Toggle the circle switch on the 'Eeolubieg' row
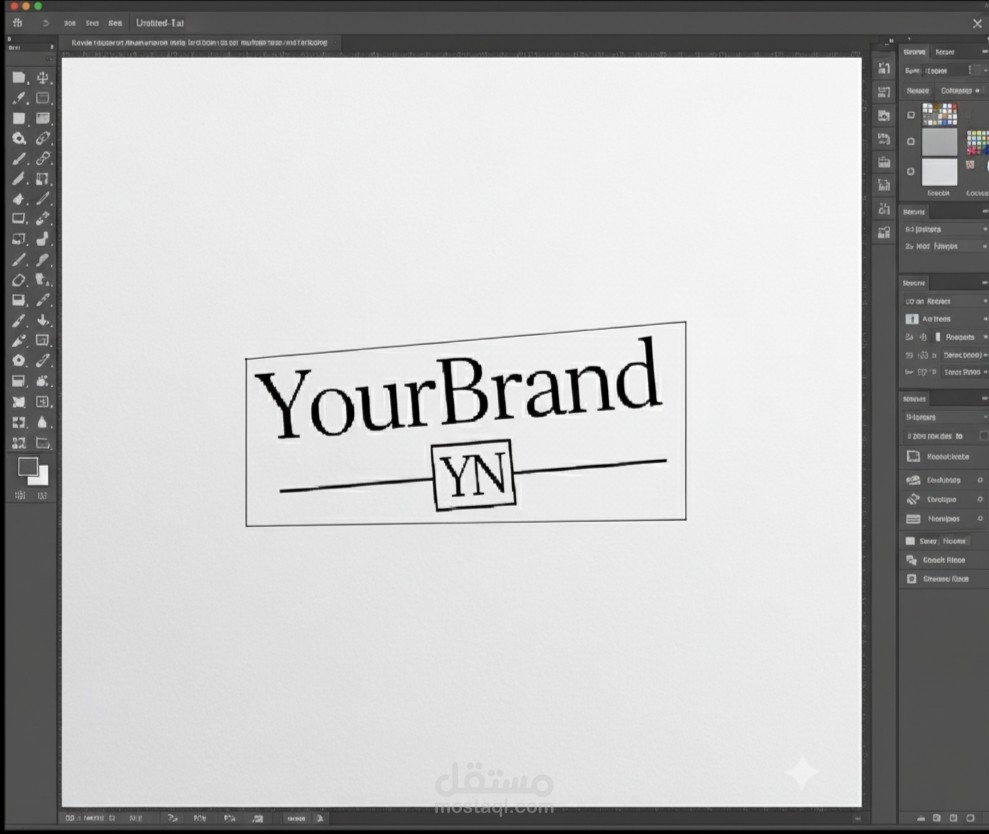Screen dimensions: 989x834 pyautogui.click(x=980, y=480)
